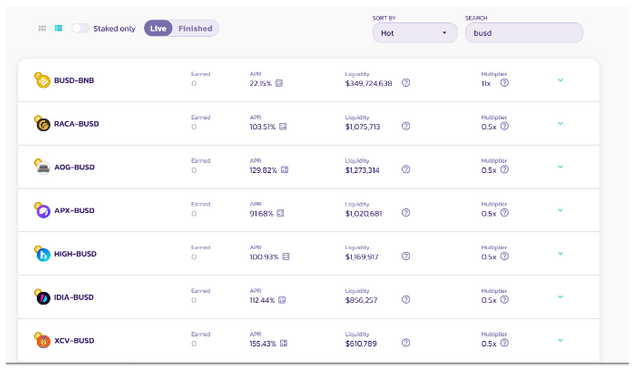This screenshot has width=640, height=372.
Task: Switch to the Finished farms tab
Action: tap(196, 29)
